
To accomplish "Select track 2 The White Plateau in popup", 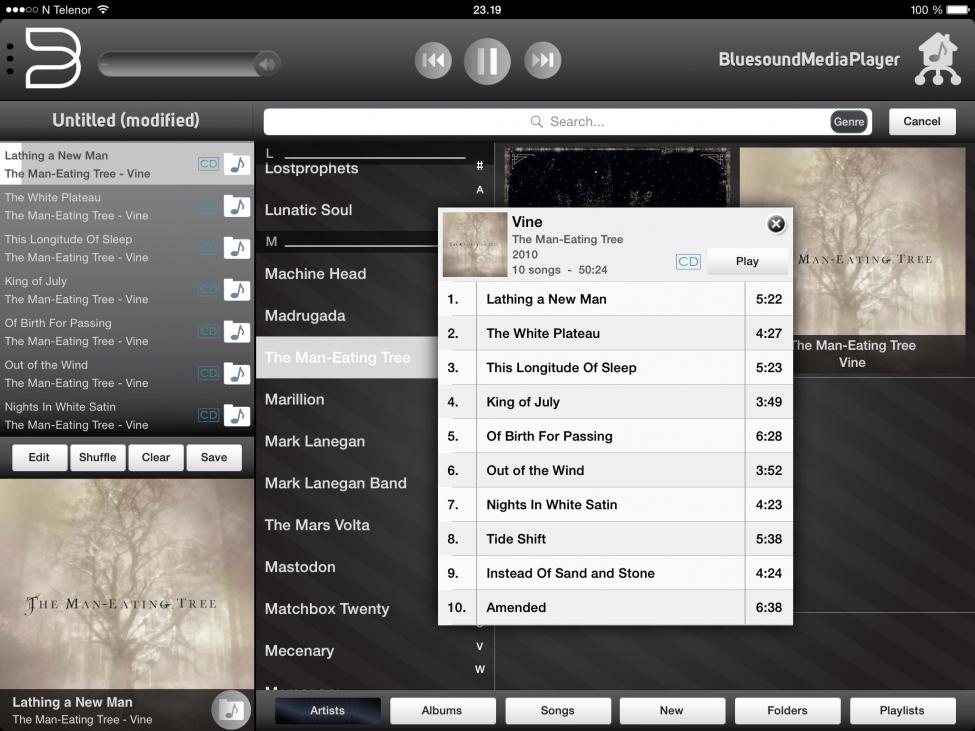I will click(x=616, y=333).
